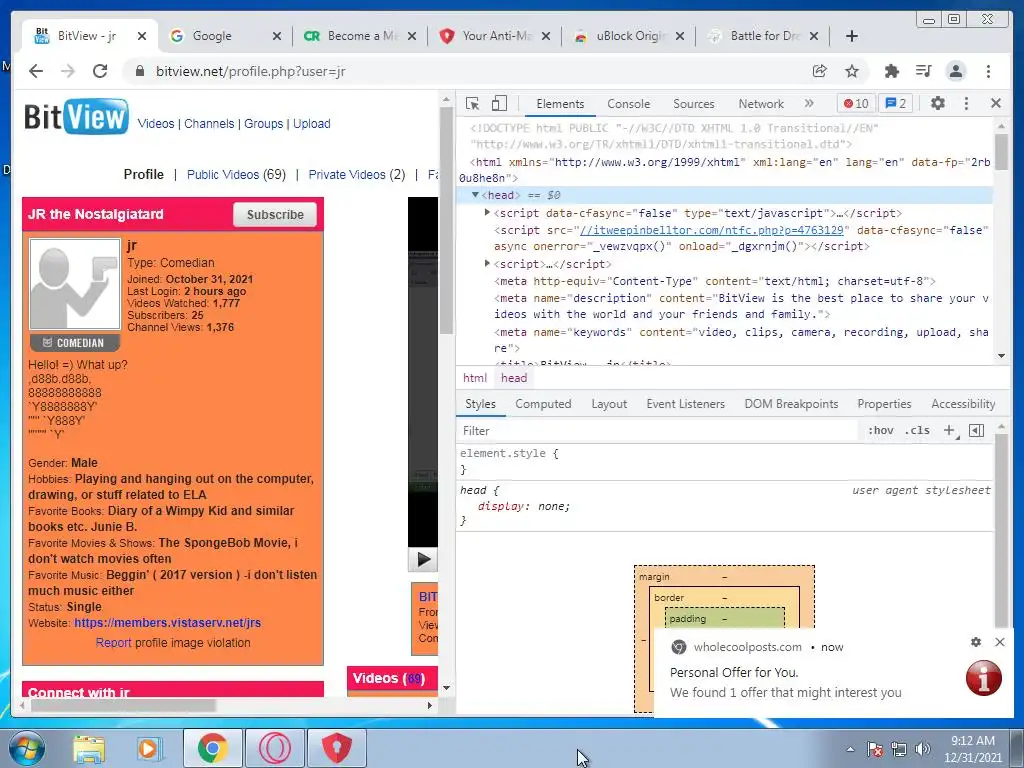Select the Elements tab

560,104
